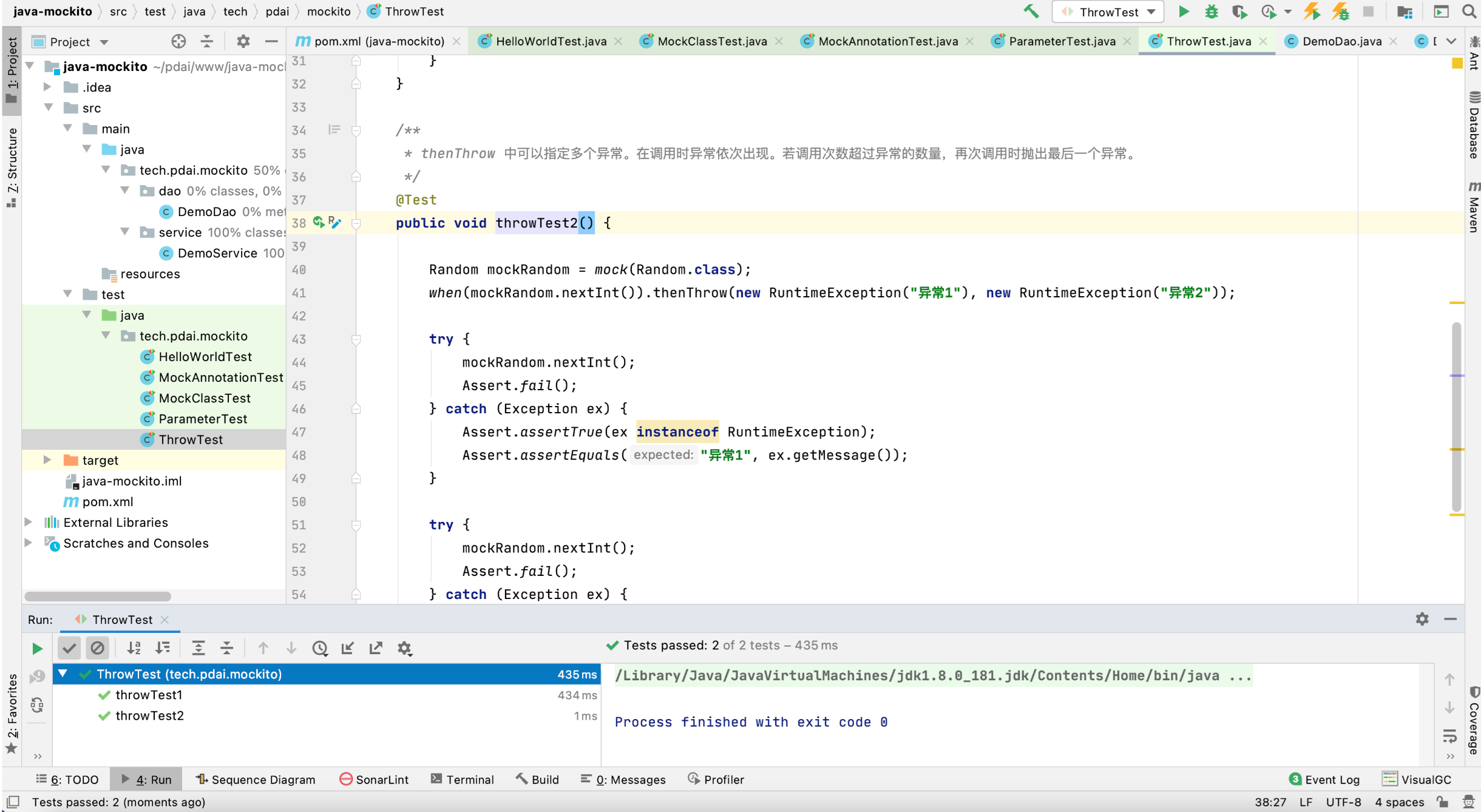1481x812 pixels.
Task: Click the editor vertical scrollbar thumb
Action: (x=1457, y=416)
